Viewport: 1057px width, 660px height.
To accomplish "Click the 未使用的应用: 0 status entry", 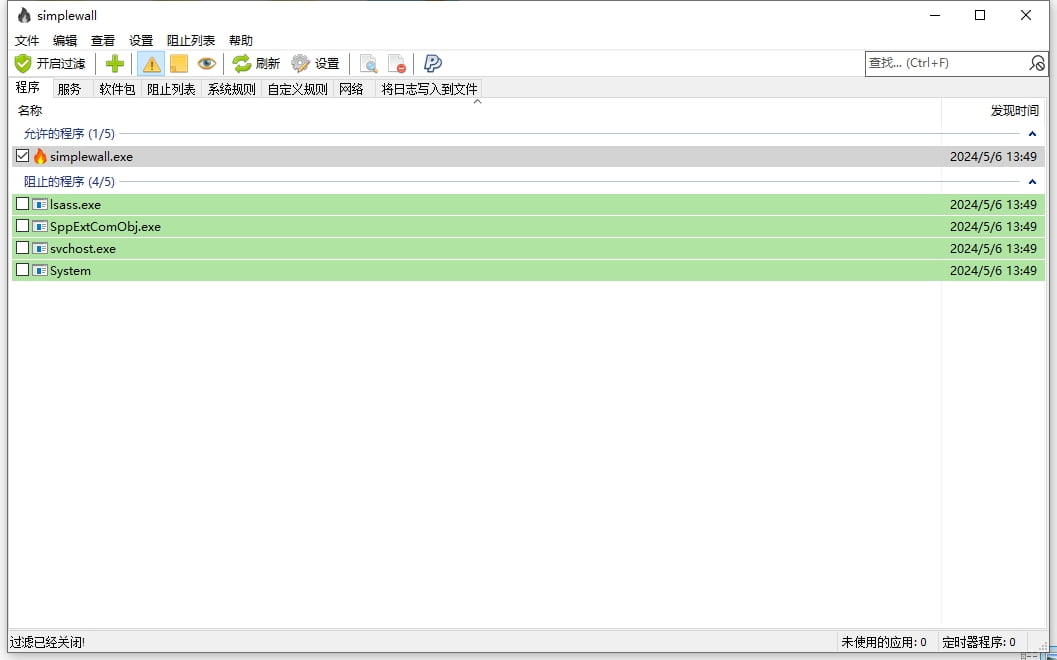I will tap(884, 642).
